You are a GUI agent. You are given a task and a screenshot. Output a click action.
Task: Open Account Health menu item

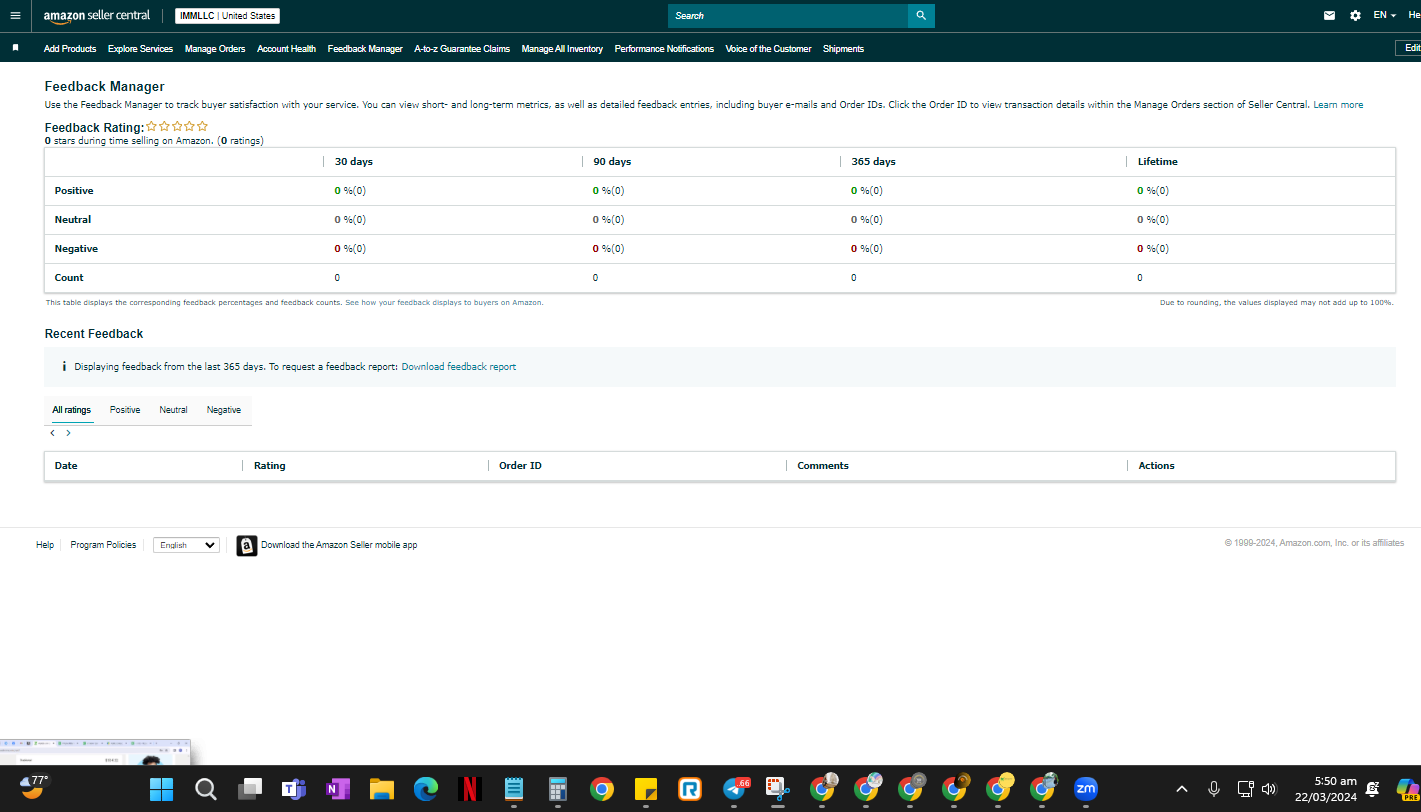286,49
